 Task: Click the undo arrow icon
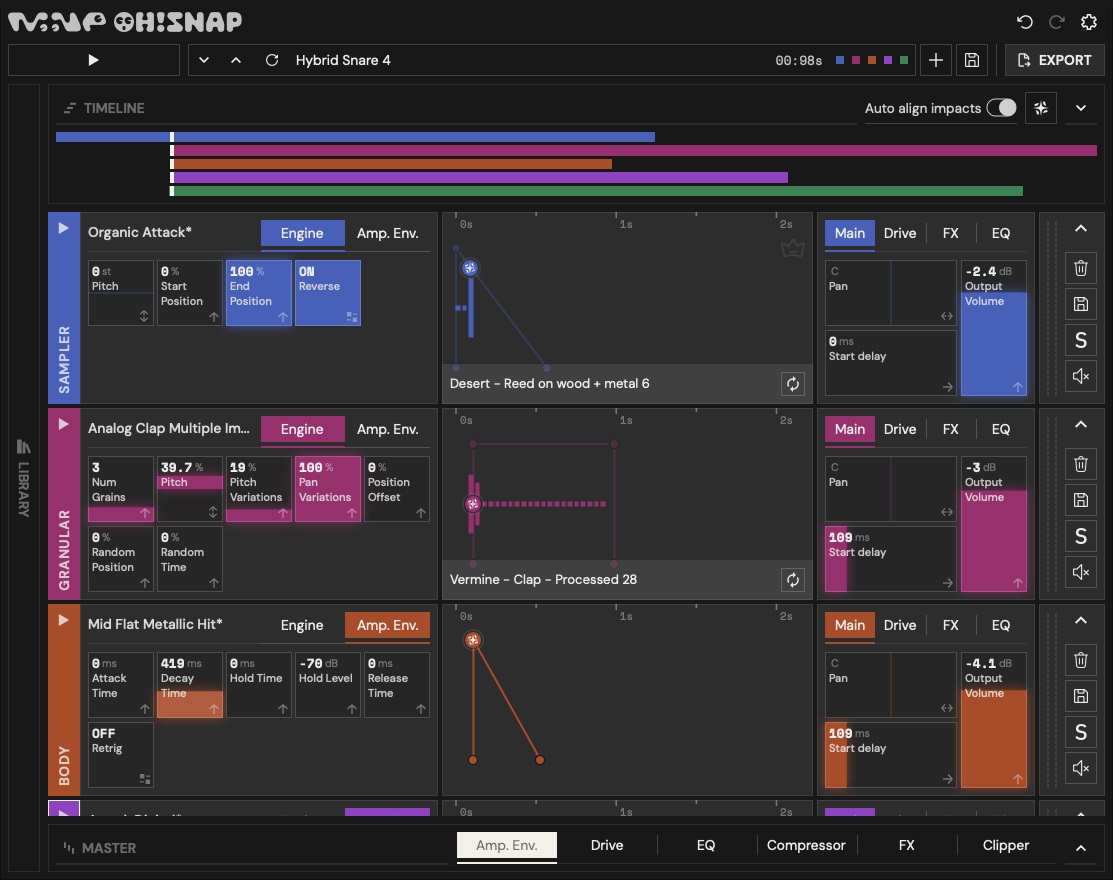(x=1024, y=22)
